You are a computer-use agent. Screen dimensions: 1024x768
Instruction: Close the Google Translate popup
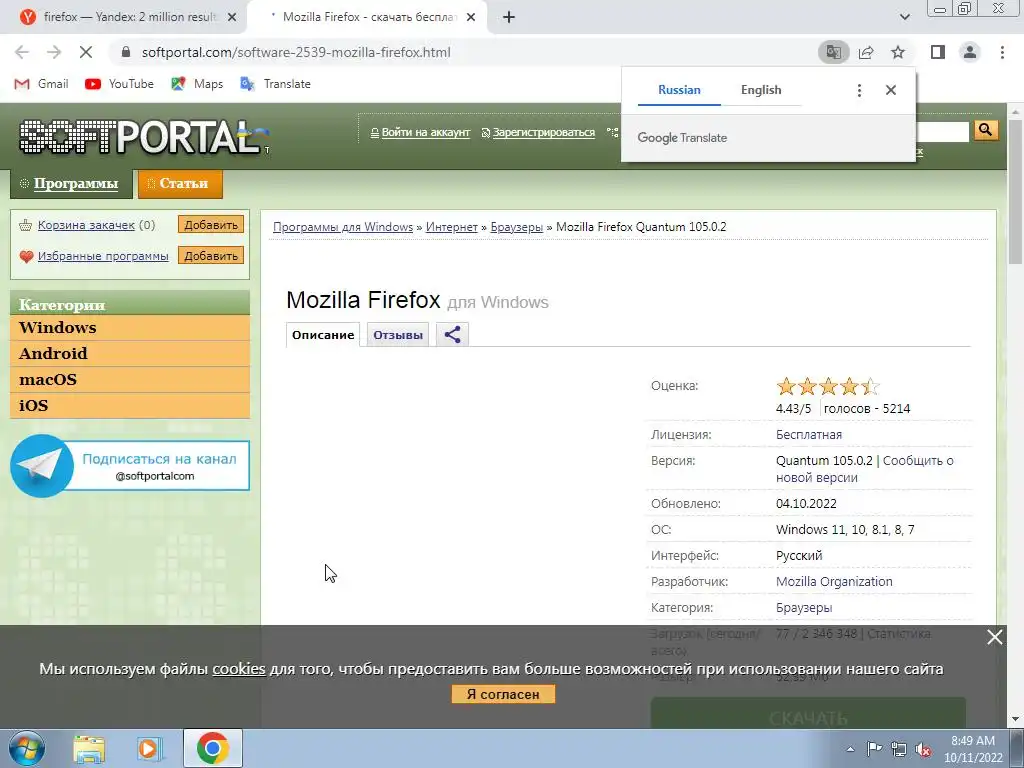[x=891, y=90]
